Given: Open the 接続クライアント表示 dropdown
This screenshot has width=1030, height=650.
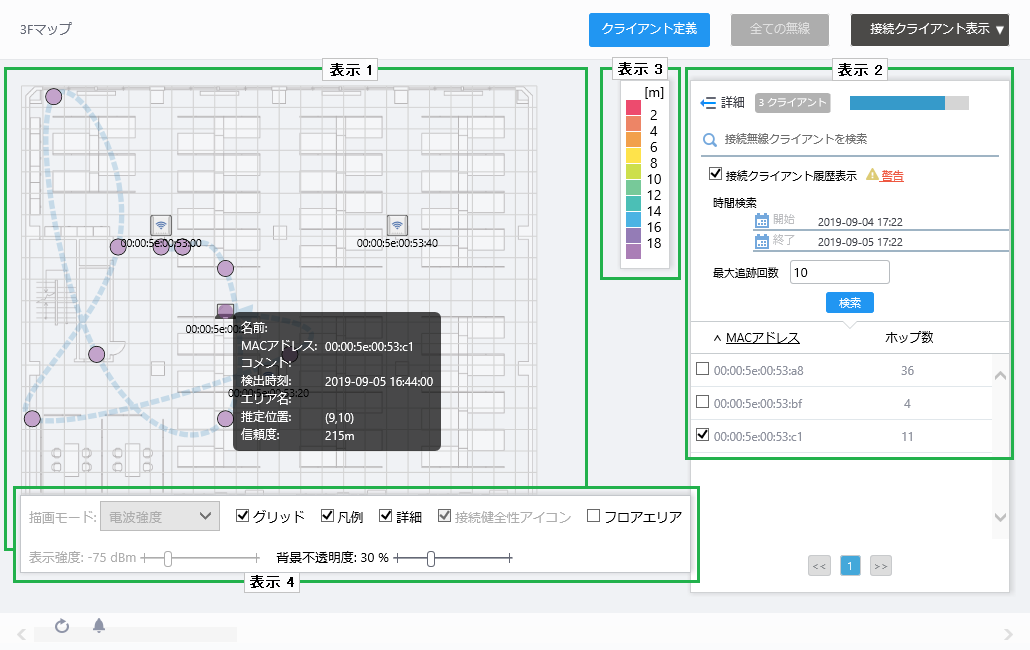Looking at the screenshot, I should pyautogui.click(x=929, y=30).
